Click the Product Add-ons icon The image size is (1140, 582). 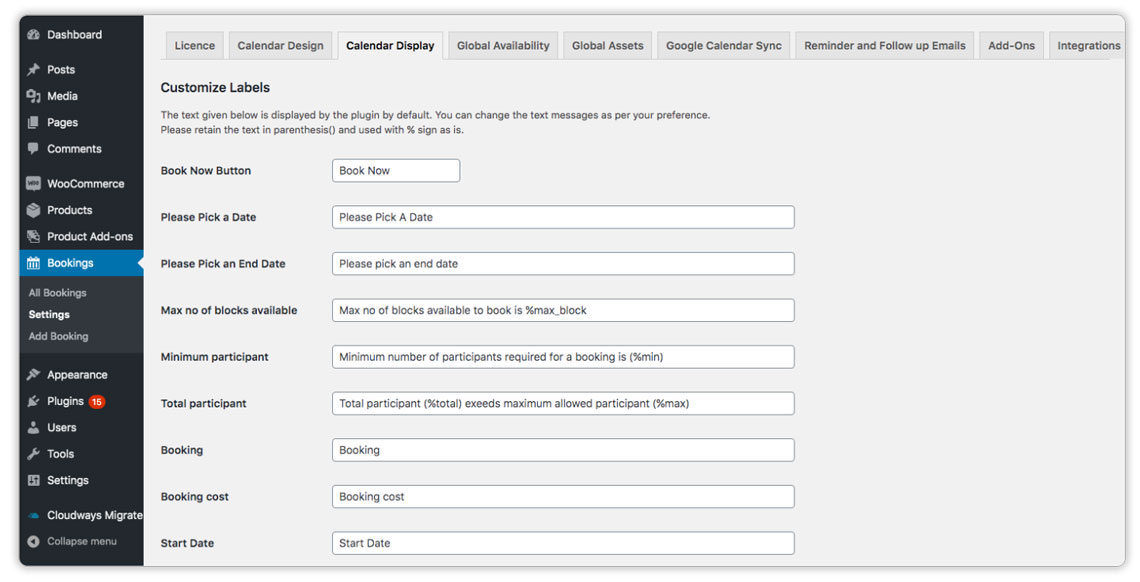(x=33, y=236)
